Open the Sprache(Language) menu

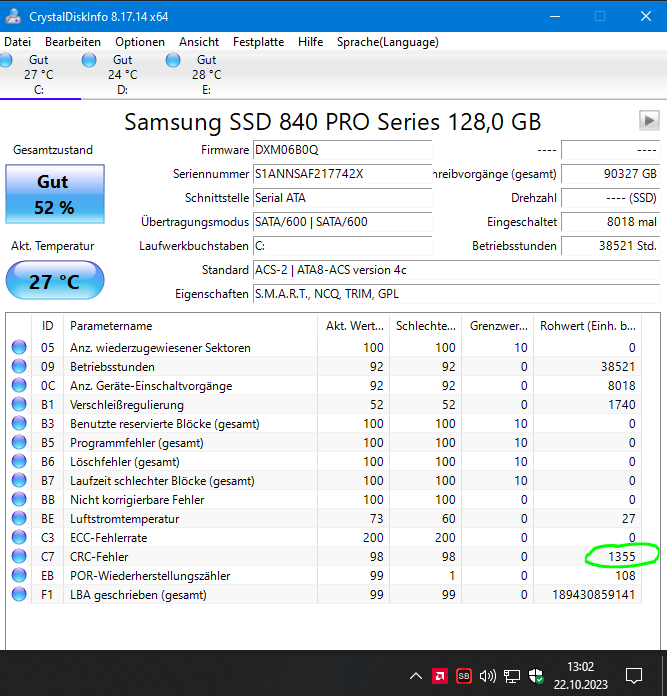click(x=387, y=42)
